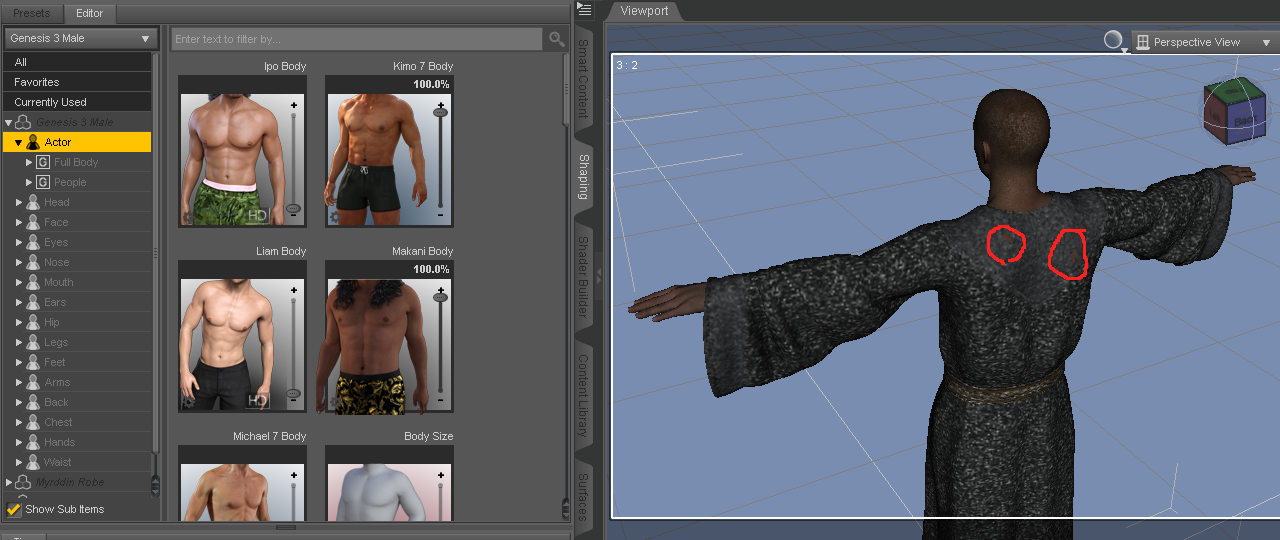Select the Viewport tab
Screen dimensions: 1280x540
[x=645, y=11]
